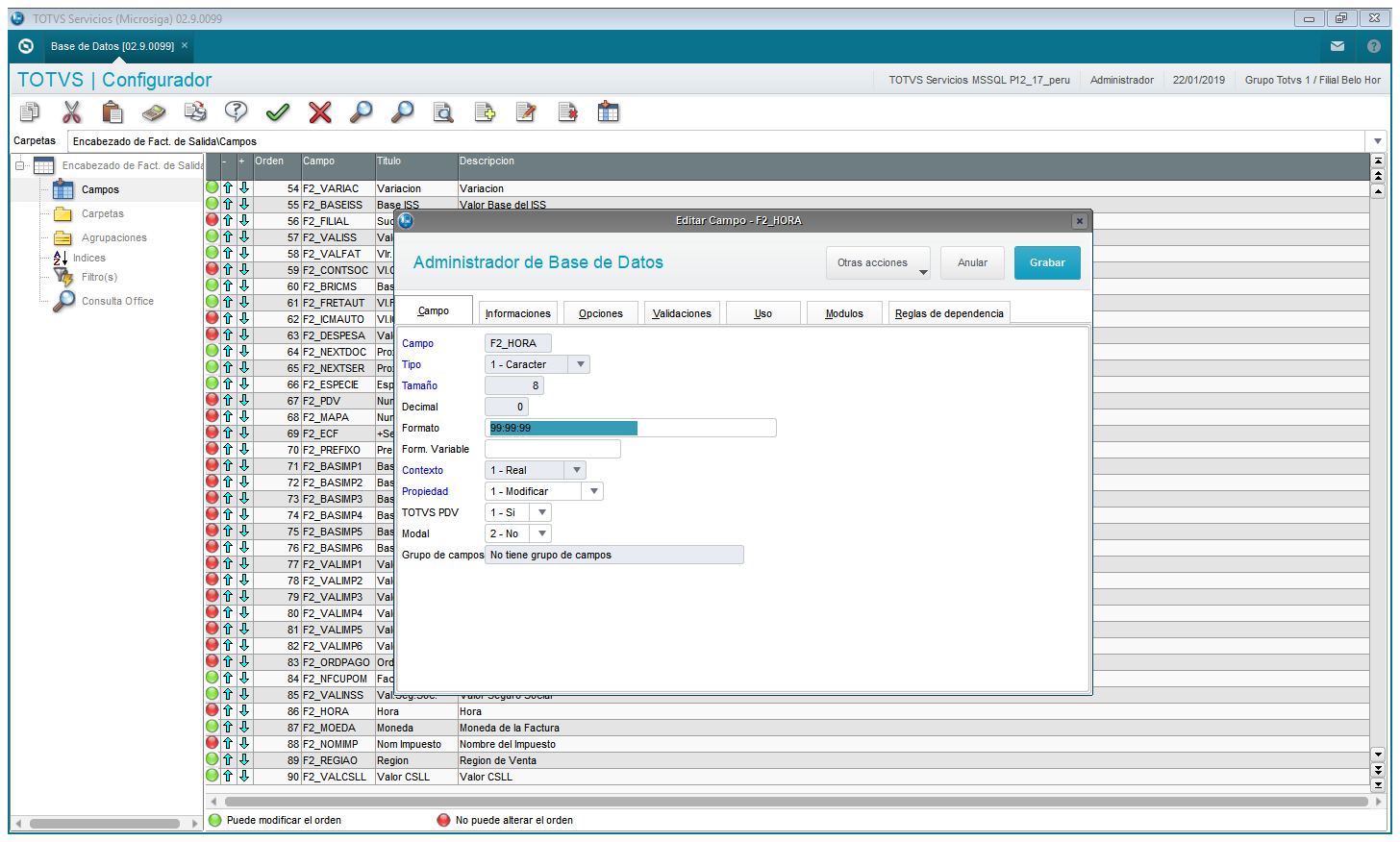Move F2_NOMIMP row down with arrow
The height and width of the screenshot is (842, 1400).
(x=244, y=744)
